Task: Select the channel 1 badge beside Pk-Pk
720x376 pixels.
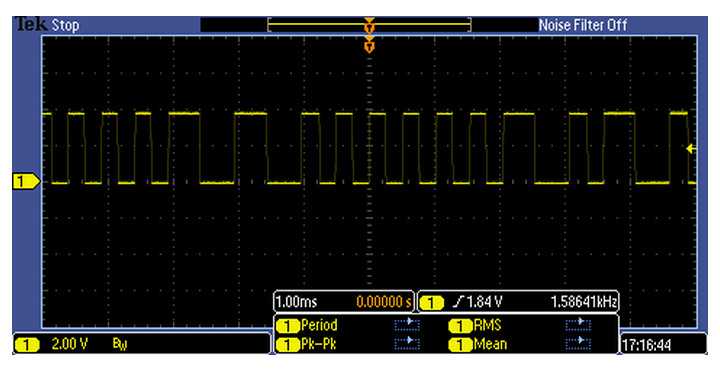Action: click(287, 344)
